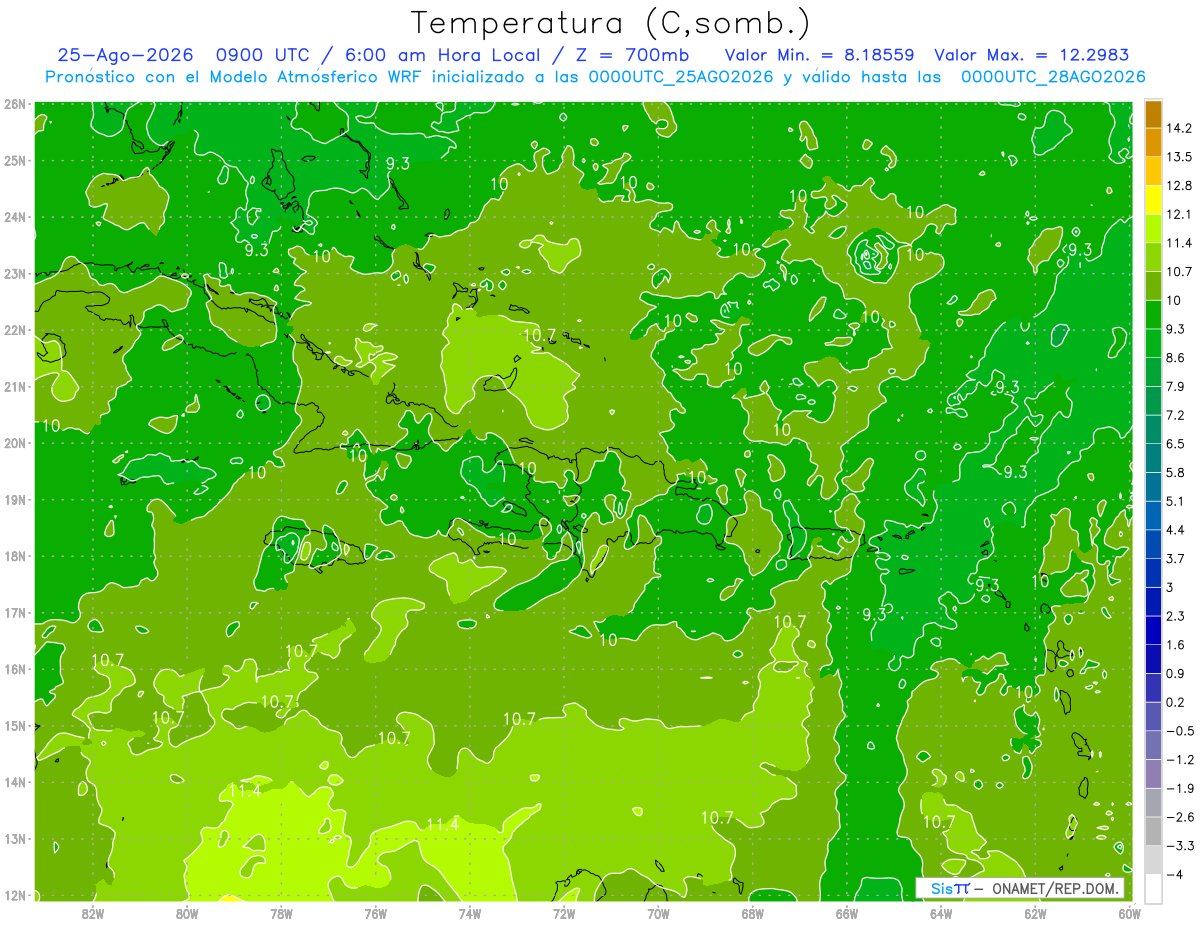Image resolution: width=1200 pixels, height=927 pixels.
Task: Click the '22N' latitude axis label
Action: [16, 330]
